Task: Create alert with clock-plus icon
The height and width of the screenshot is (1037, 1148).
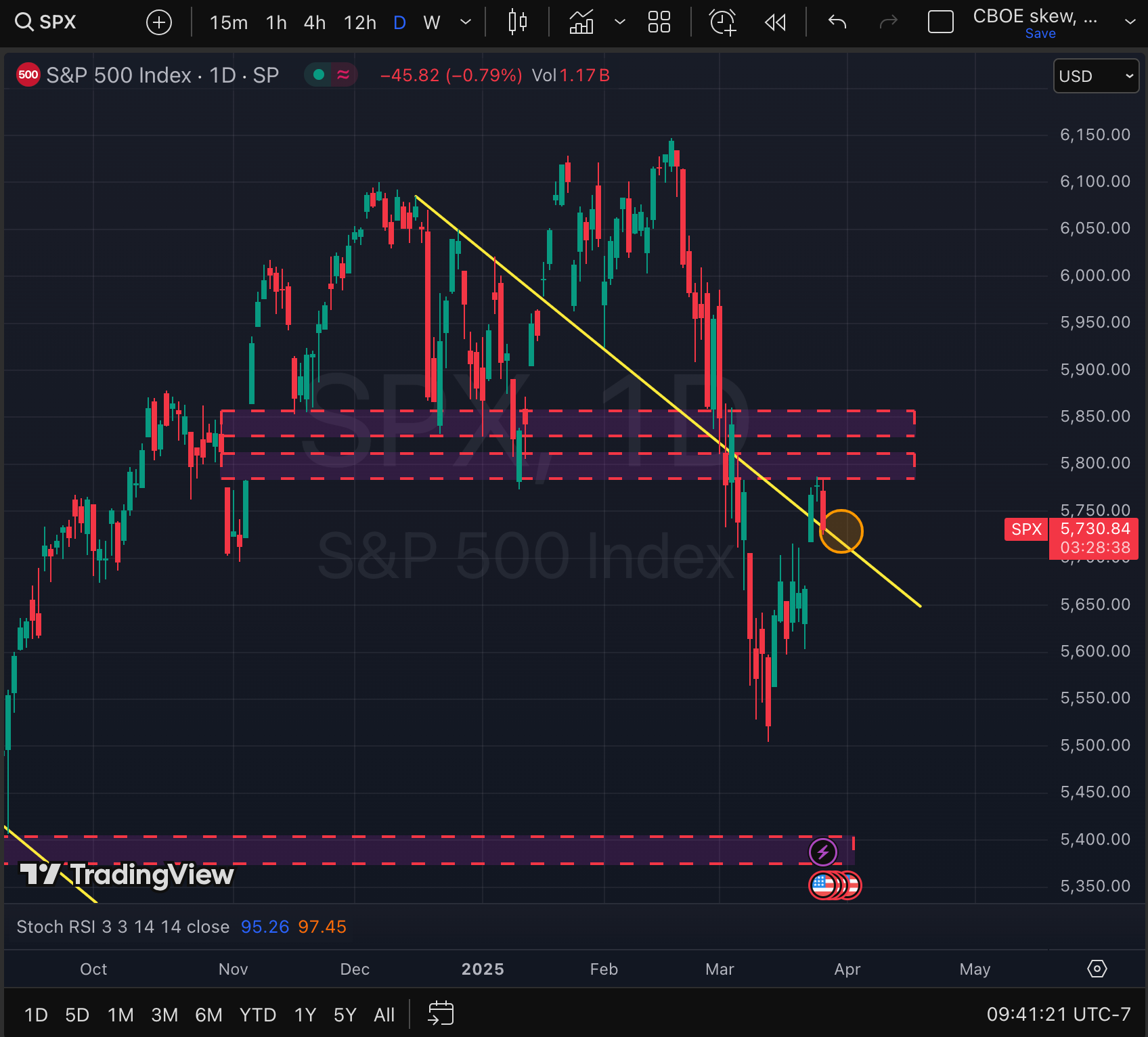Action: click(x=723, y=22)
